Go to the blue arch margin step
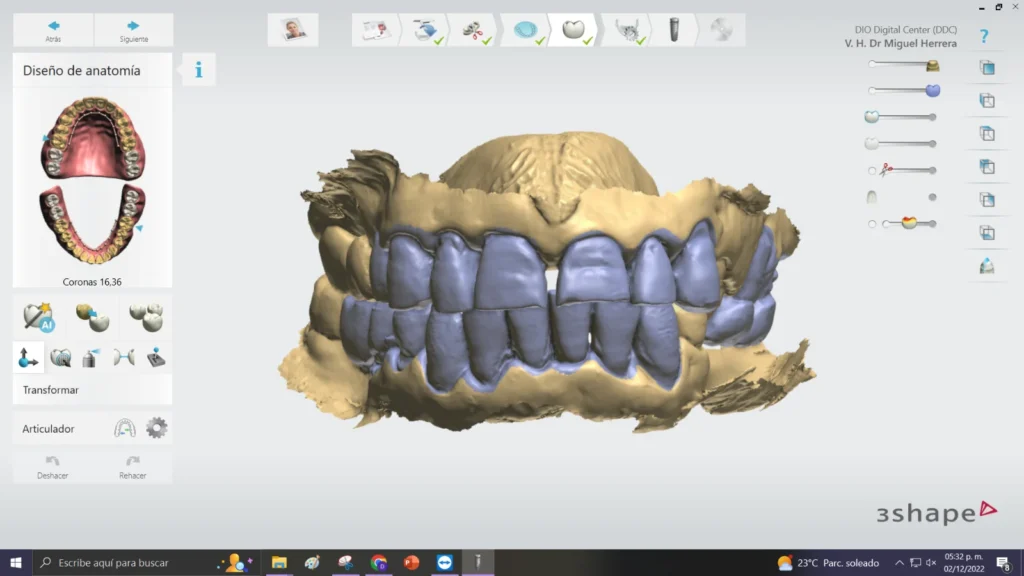 pos(526,30)
